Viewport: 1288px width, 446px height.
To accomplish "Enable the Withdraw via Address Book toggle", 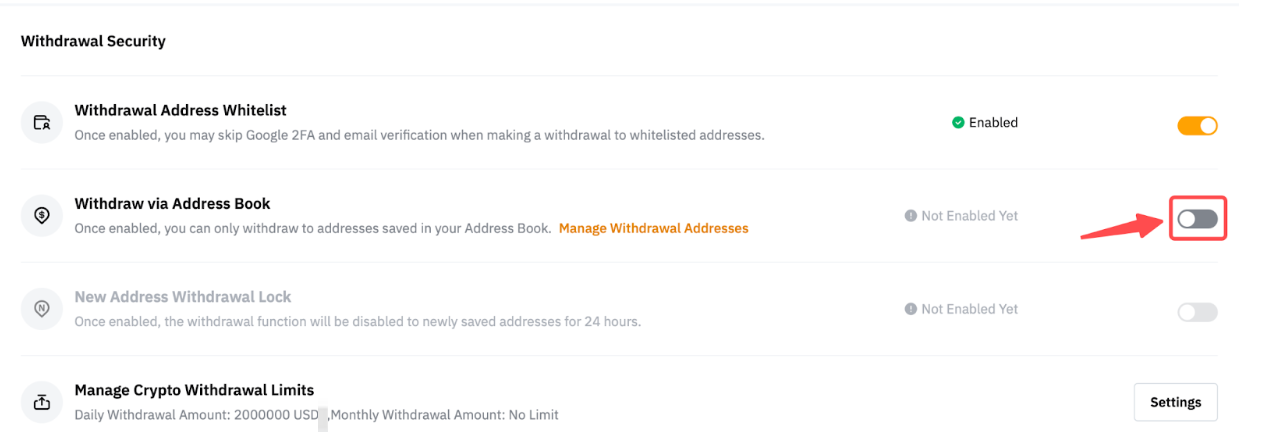I will click(x=1197, y=220).
